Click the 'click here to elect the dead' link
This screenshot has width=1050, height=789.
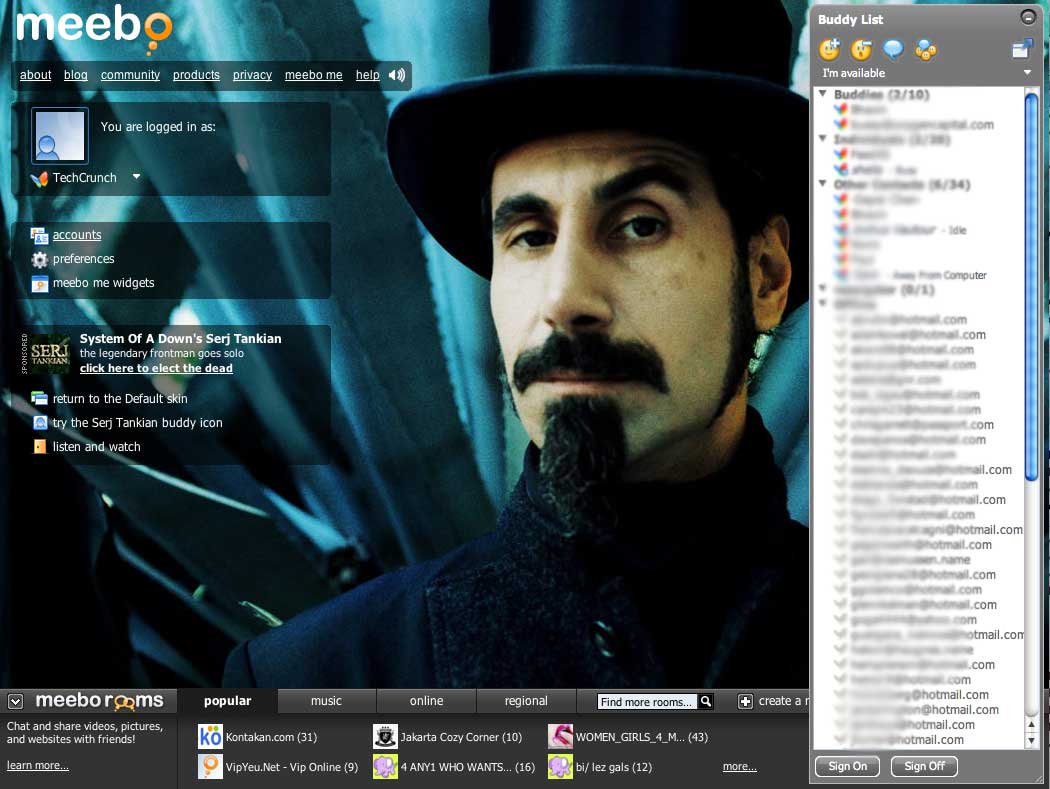coord(156,368)
